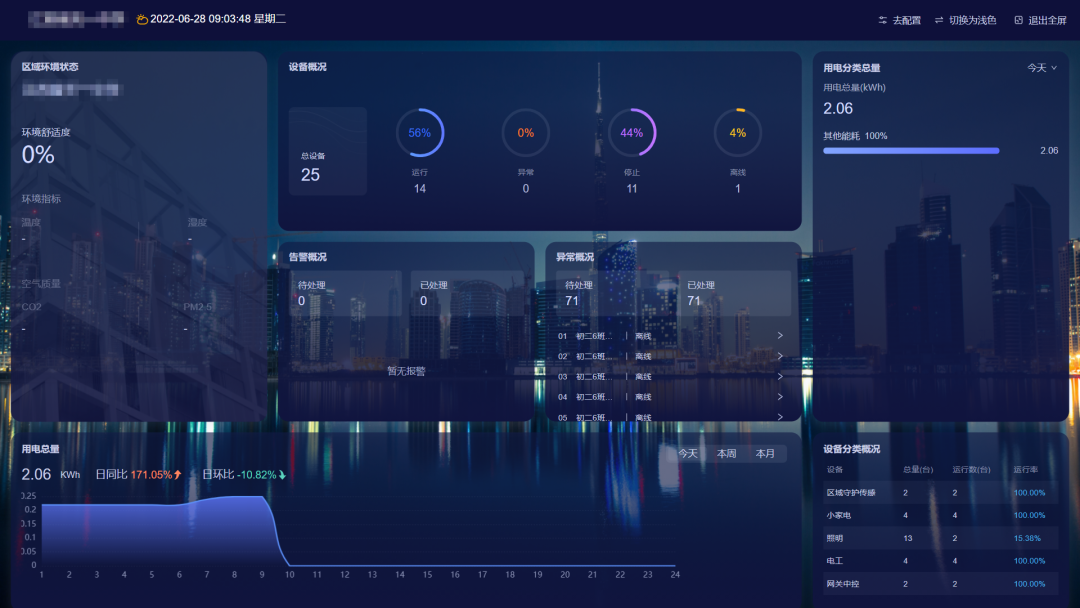Expand abnormal row 05 chevron
The width and height of the screenshot is (1080, 608).
click(x=780, y=417)
